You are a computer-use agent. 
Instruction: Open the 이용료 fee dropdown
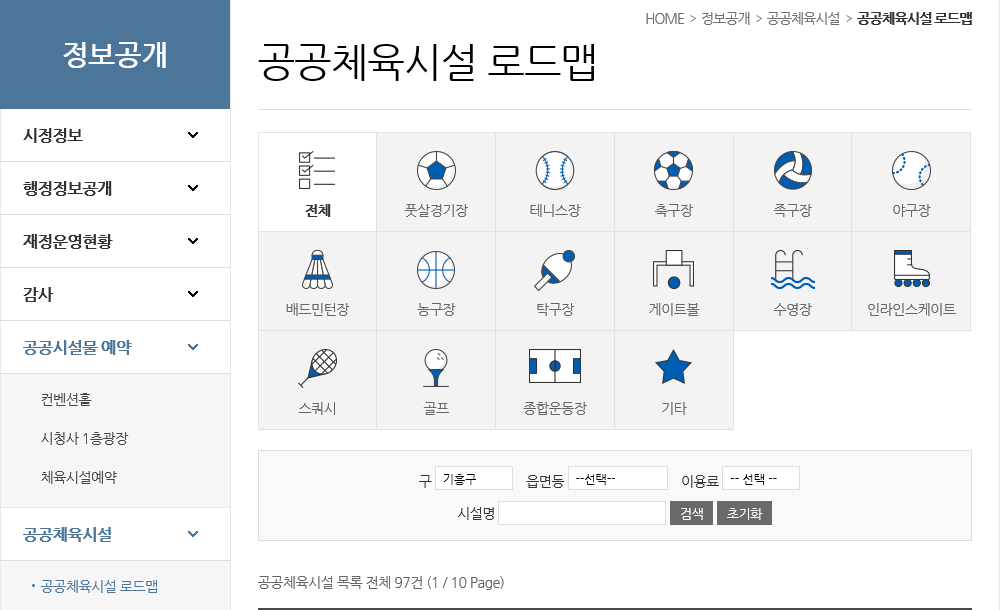click(760, 479)
